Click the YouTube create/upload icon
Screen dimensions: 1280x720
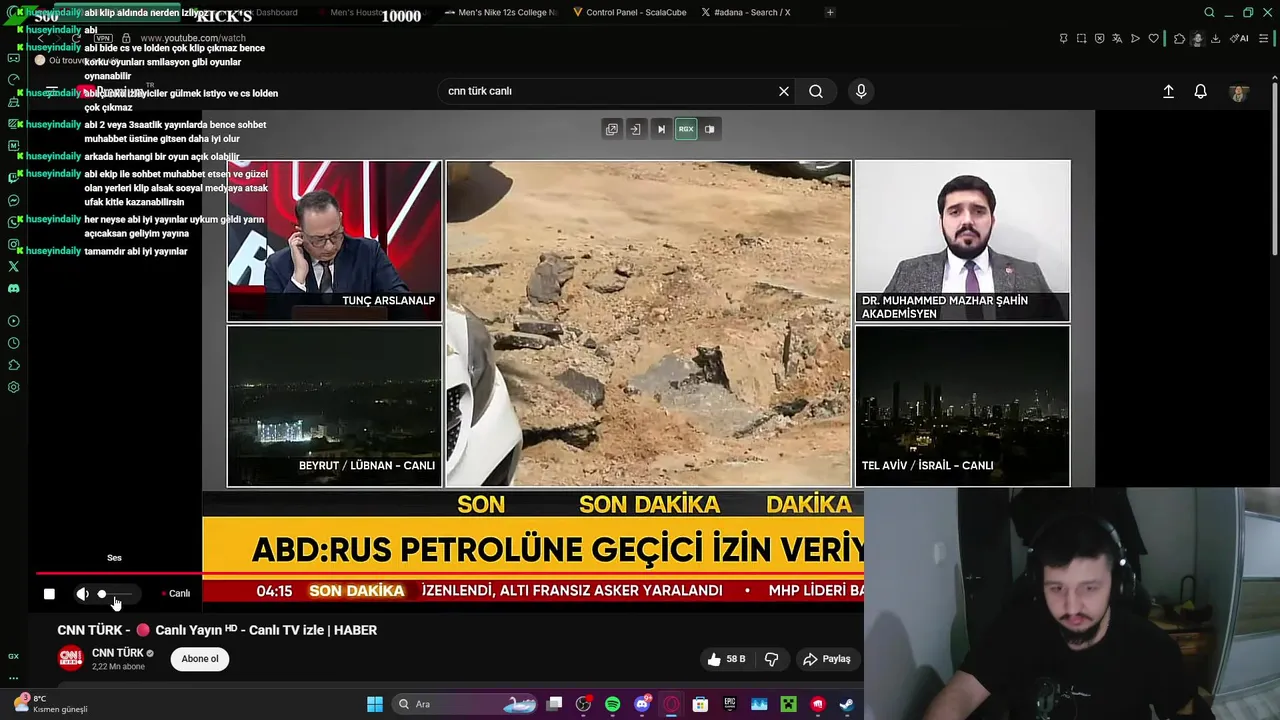coord(1168,91)
